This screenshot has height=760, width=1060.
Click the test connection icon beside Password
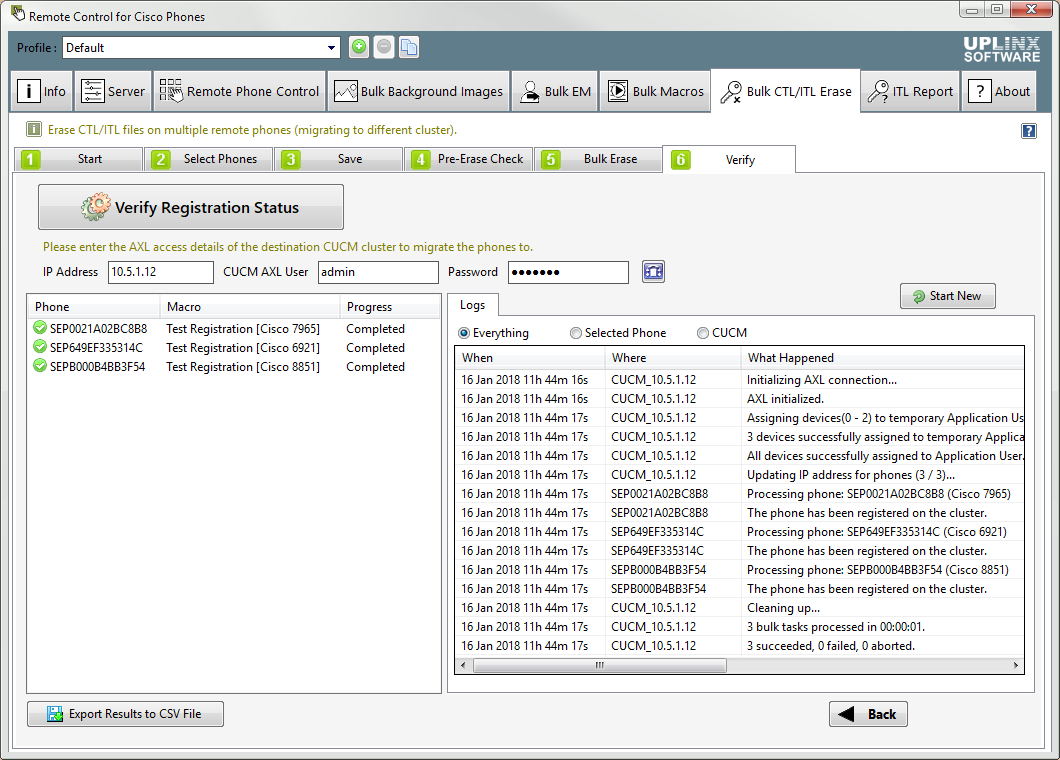[x=653, y=272]
